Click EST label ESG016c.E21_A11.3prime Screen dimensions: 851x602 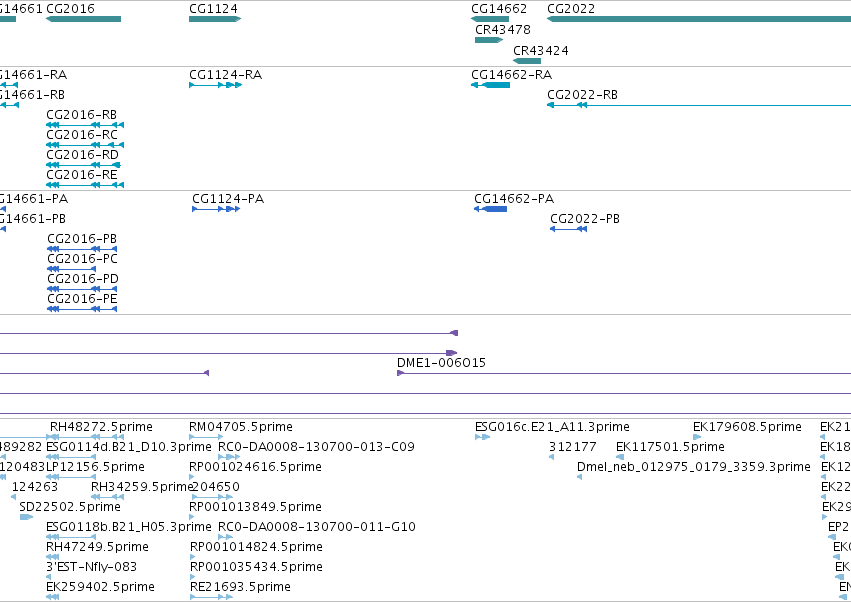point(552,427)
